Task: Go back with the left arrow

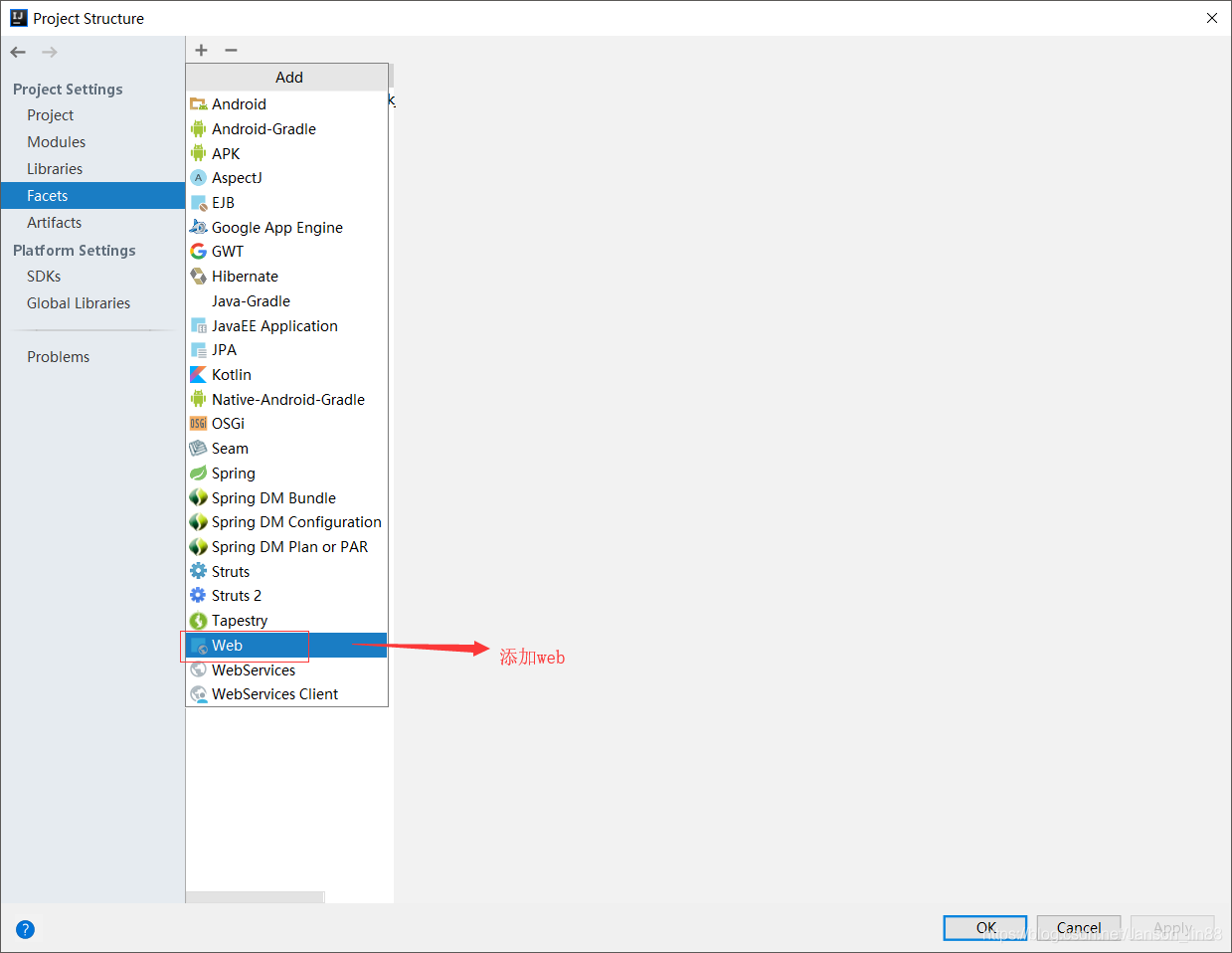Action: (18, 52)
